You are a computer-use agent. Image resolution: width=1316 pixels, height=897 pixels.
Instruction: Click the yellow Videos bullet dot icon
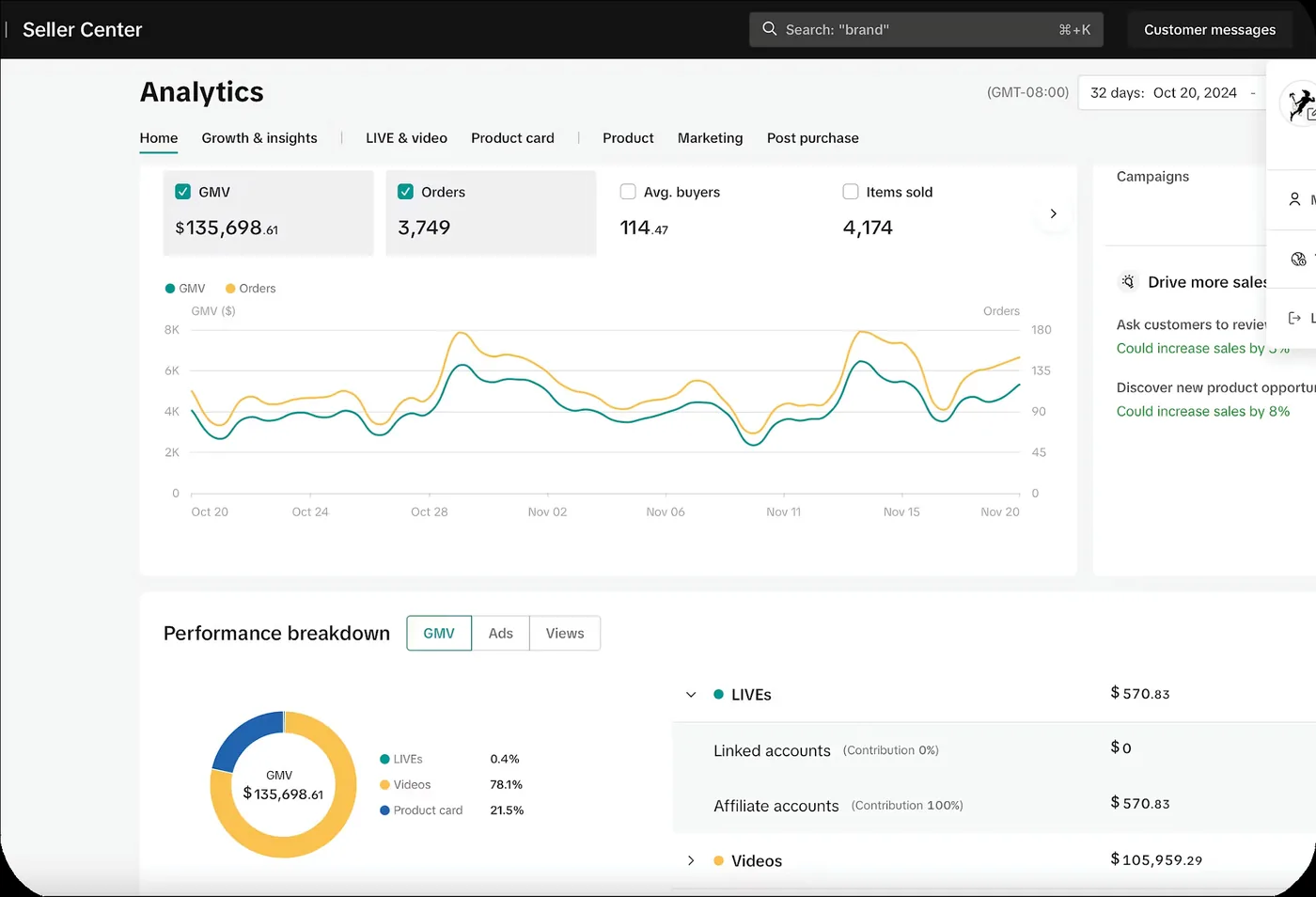click(718, 861)
